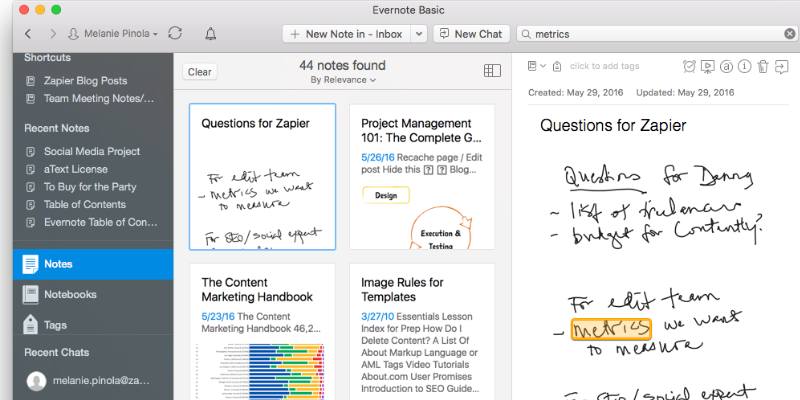Open recent note Table of Contents

coord(85,205)
